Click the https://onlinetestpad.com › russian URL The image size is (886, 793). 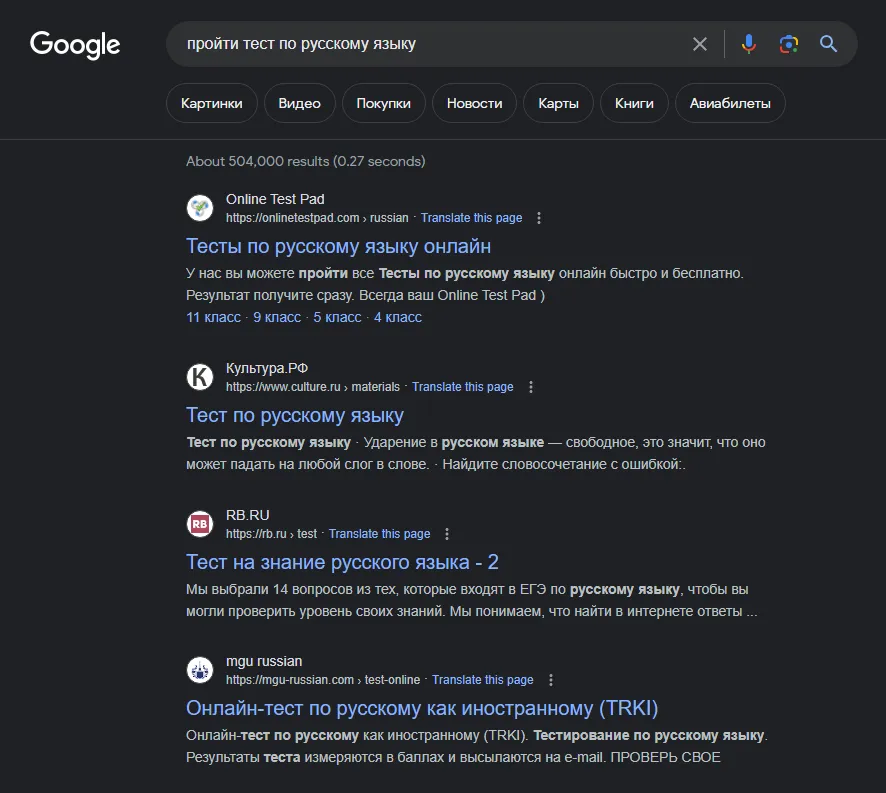click(317, 218)
